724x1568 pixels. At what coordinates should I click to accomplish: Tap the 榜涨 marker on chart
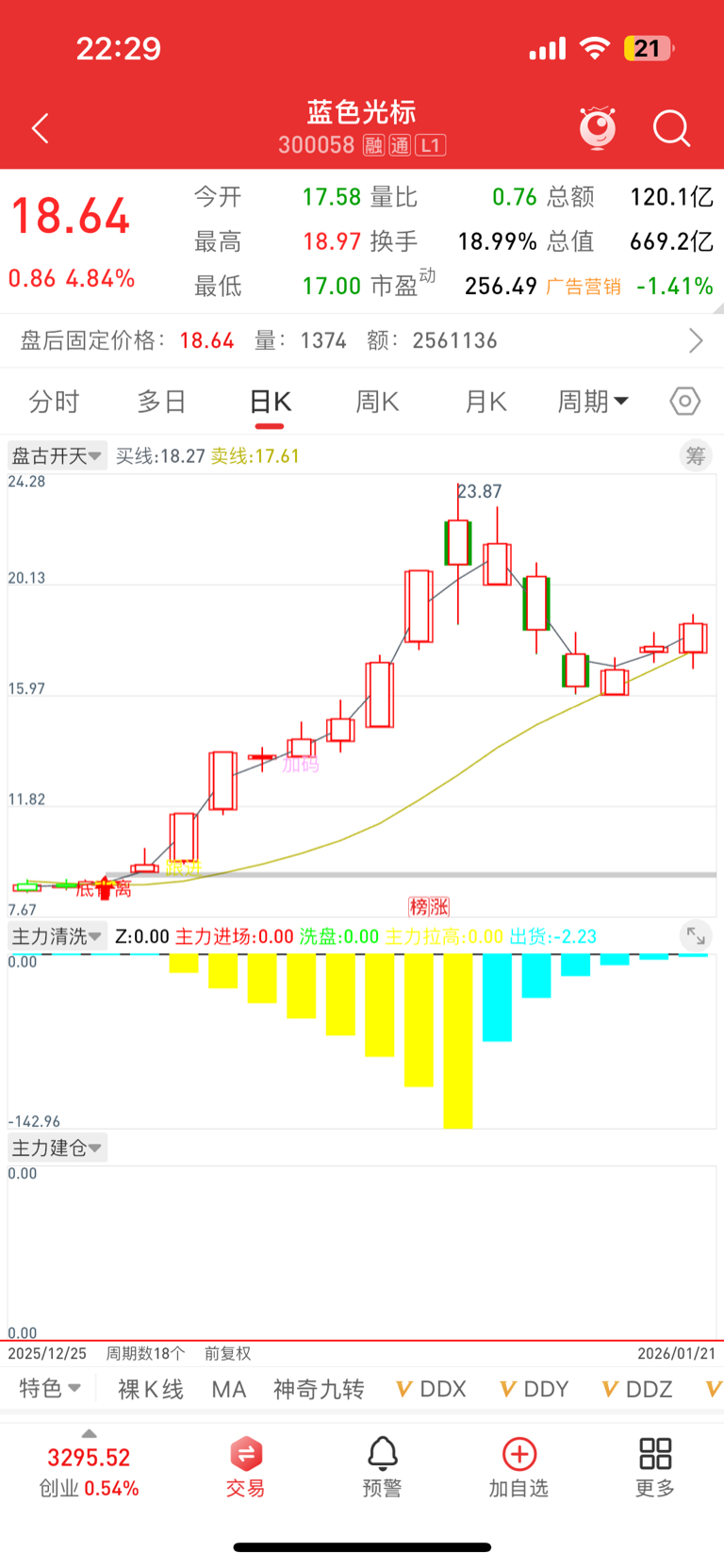click(429, 907)
